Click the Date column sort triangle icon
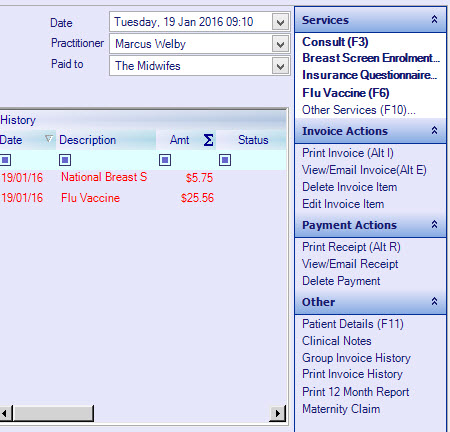This screenshot has height=432, width=450. tap(49, 138)
